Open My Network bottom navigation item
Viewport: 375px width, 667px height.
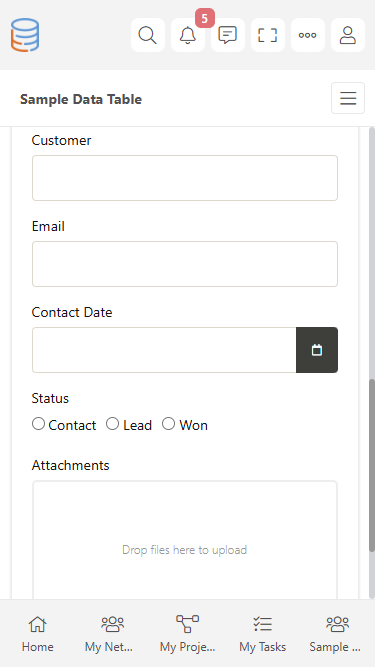(112, 633)
